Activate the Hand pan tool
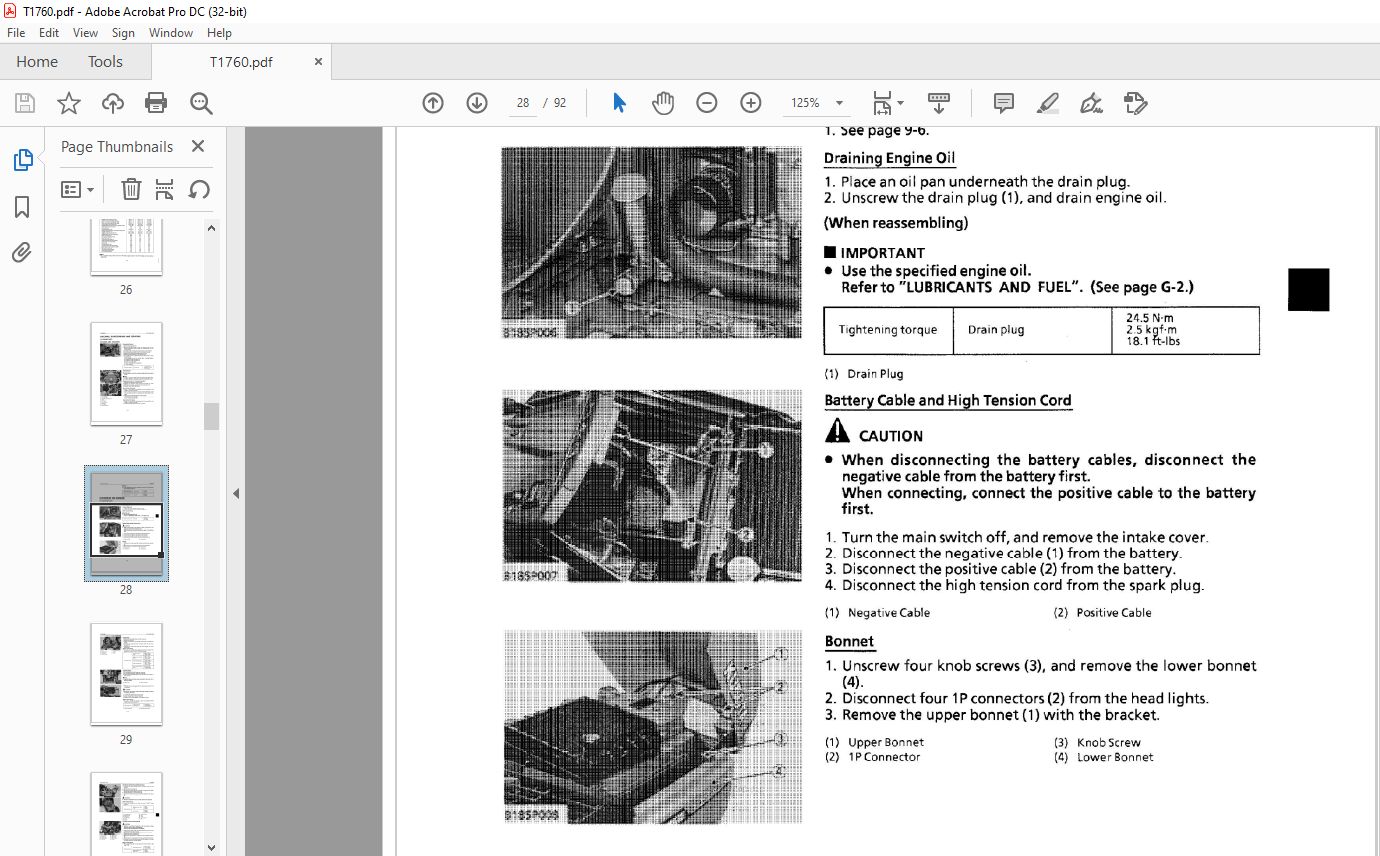 click(x=663, y=103)
